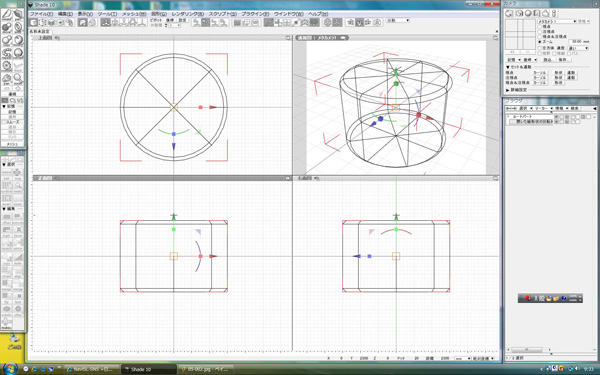Image resolution: width=600 pixels, height=375 pixels.
Task: Click the 設定 button beside ピボット
Action: tap(182, 20)
